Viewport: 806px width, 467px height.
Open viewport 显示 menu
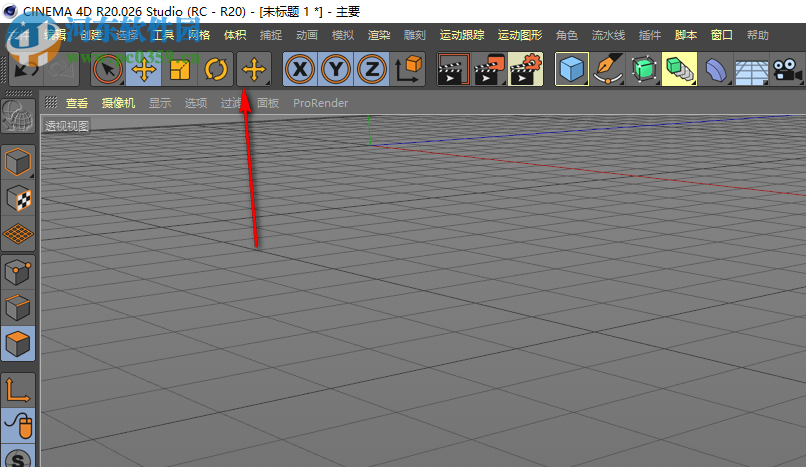pyautogui.click(x=160, y=103)
